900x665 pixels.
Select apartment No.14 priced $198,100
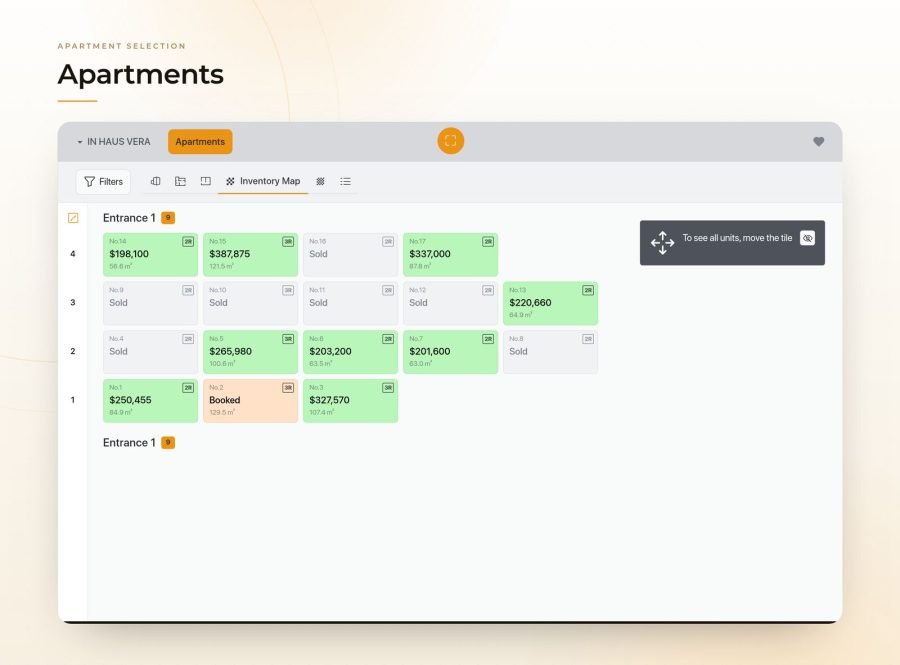tap(150, 254)
